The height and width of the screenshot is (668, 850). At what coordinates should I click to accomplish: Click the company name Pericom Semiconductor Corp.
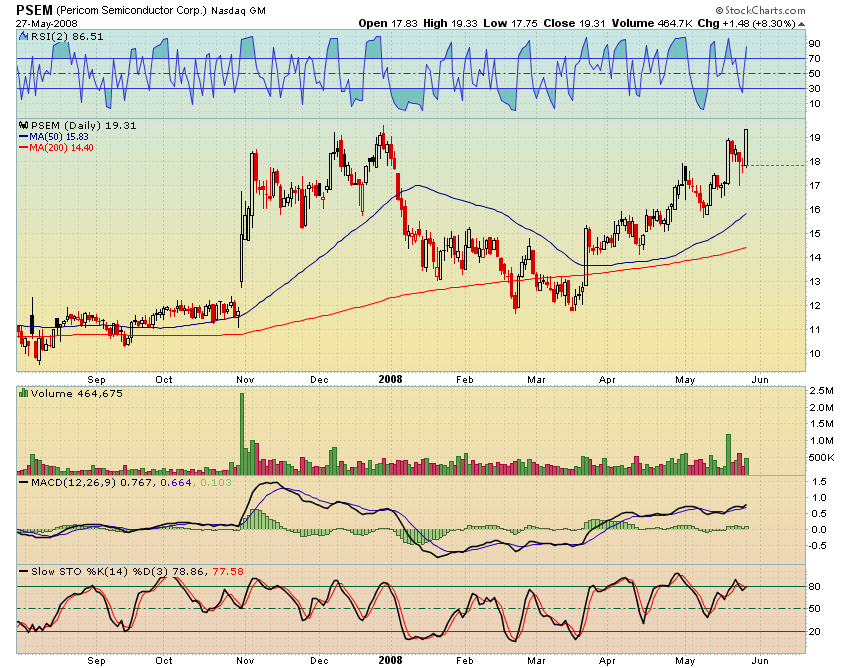[x=131, y=10]
